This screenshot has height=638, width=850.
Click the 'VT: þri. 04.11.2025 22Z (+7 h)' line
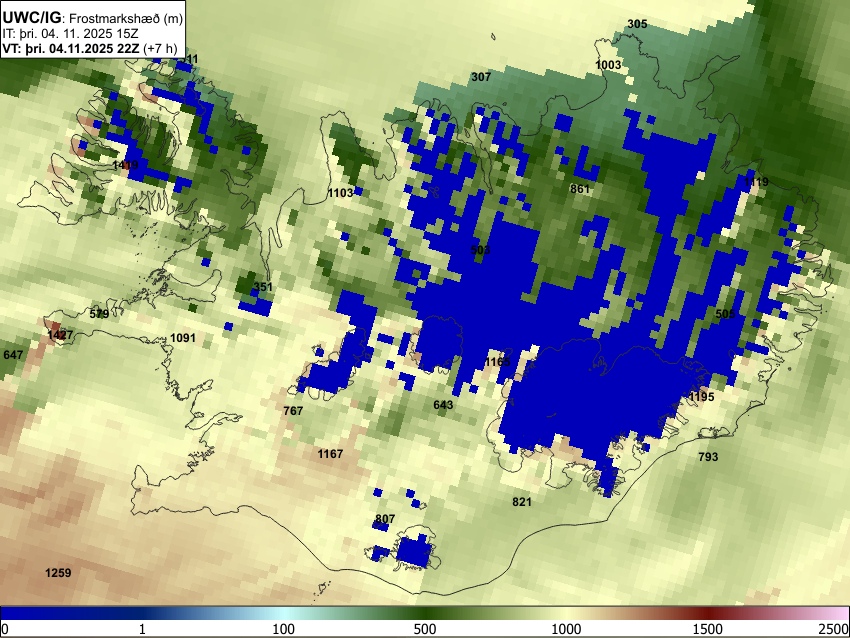[x=90, y=48]
